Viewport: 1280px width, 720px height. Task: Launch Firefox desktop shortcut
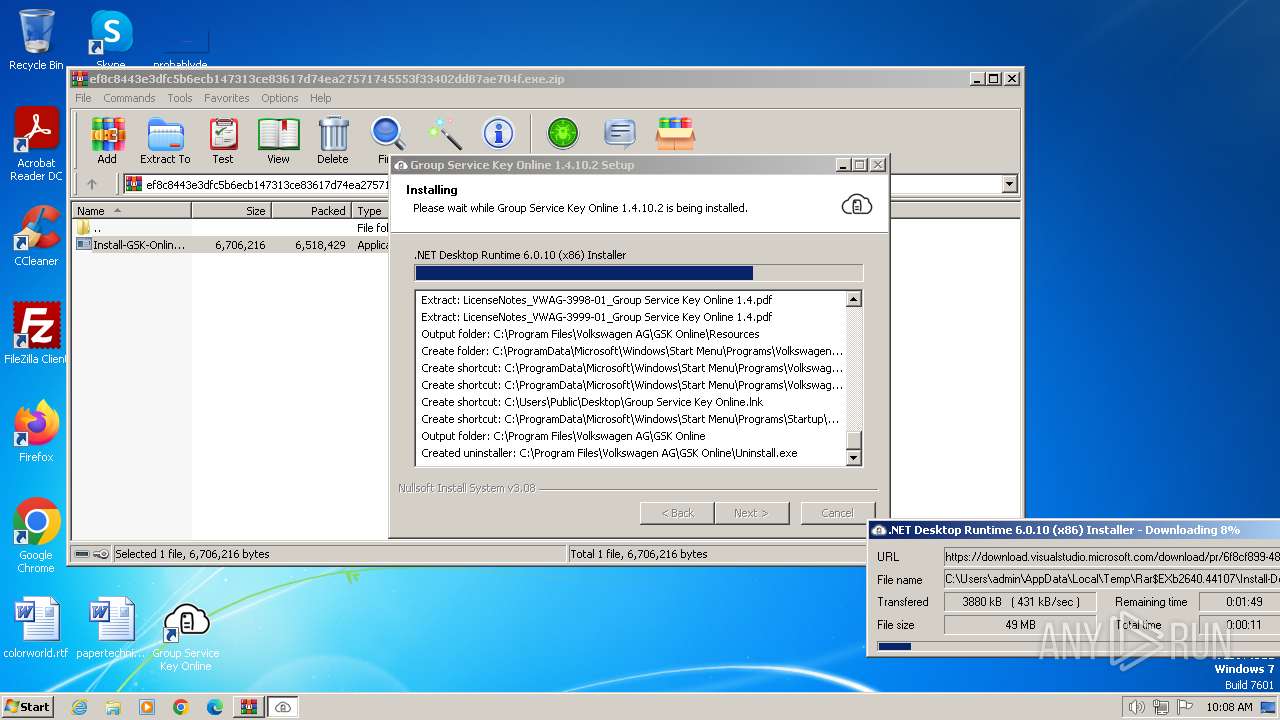pos(36,432)
